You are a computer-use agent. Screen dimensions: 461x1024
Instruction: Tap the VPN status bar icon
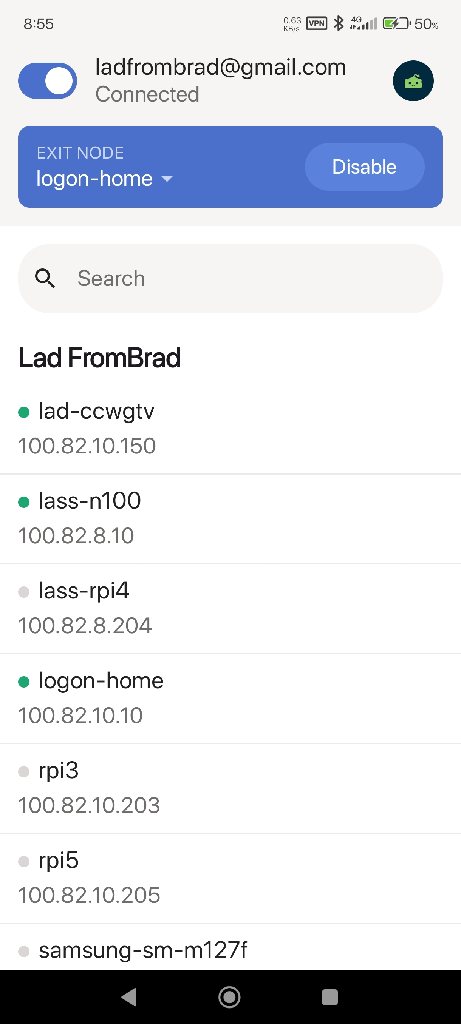(317, 24)
